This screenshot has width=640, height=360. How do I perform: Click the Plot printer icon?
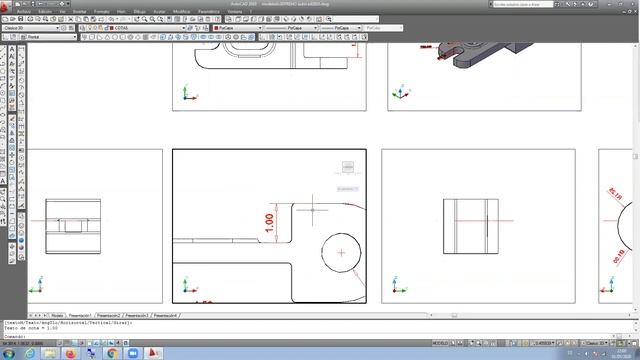tap(30, 19)
